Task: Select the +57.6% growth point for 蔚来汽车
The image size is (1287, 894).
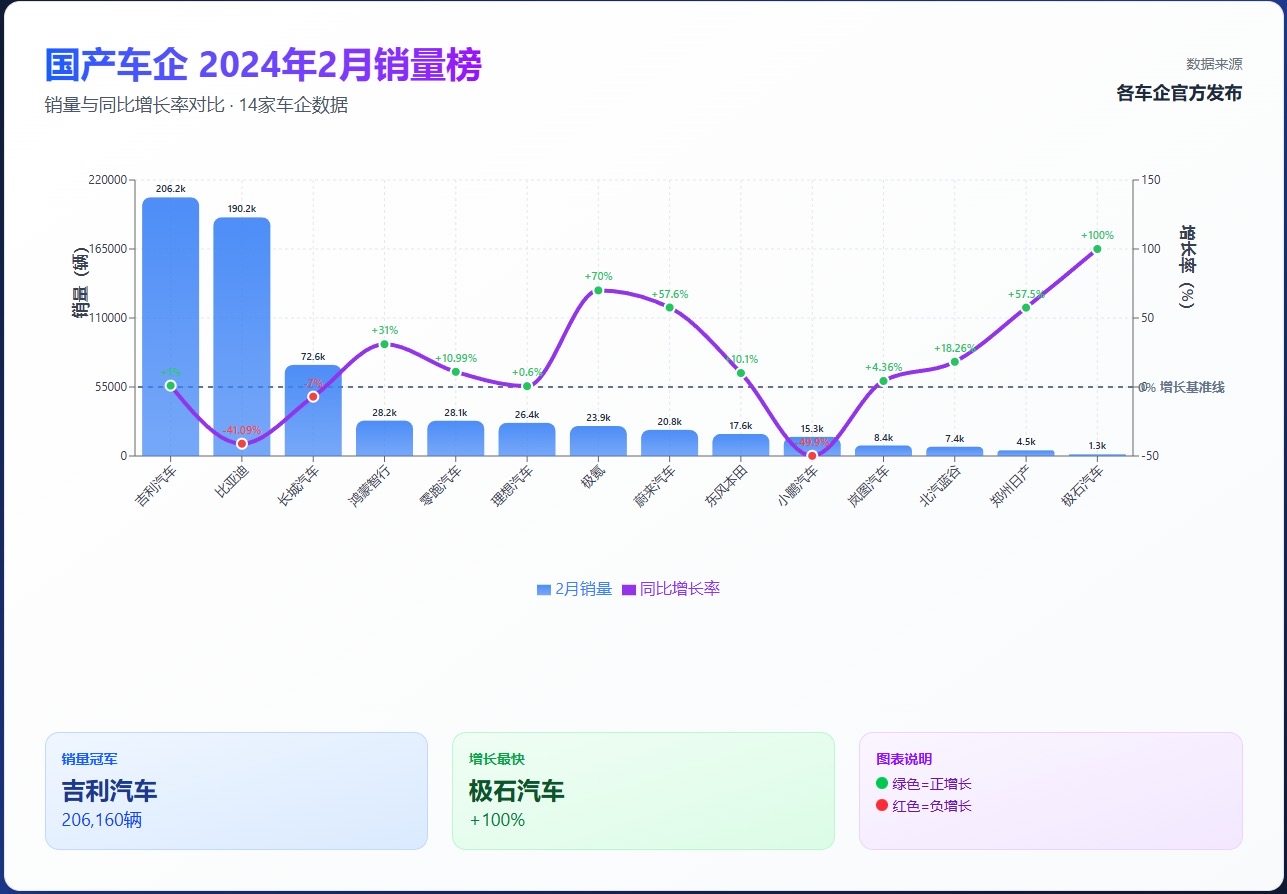Action: [x=670, y=307]
